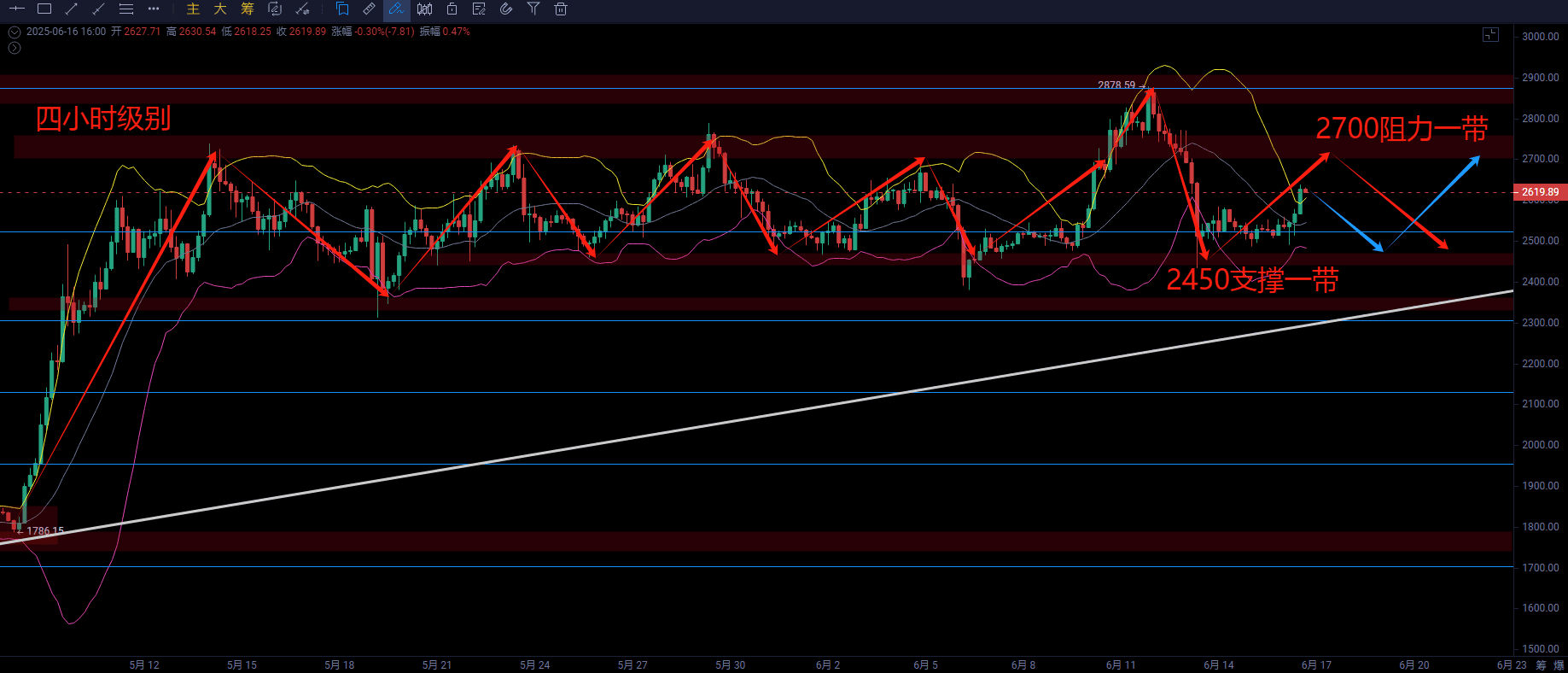Click the 2900.00 price axis label

tap(1541, 78)
